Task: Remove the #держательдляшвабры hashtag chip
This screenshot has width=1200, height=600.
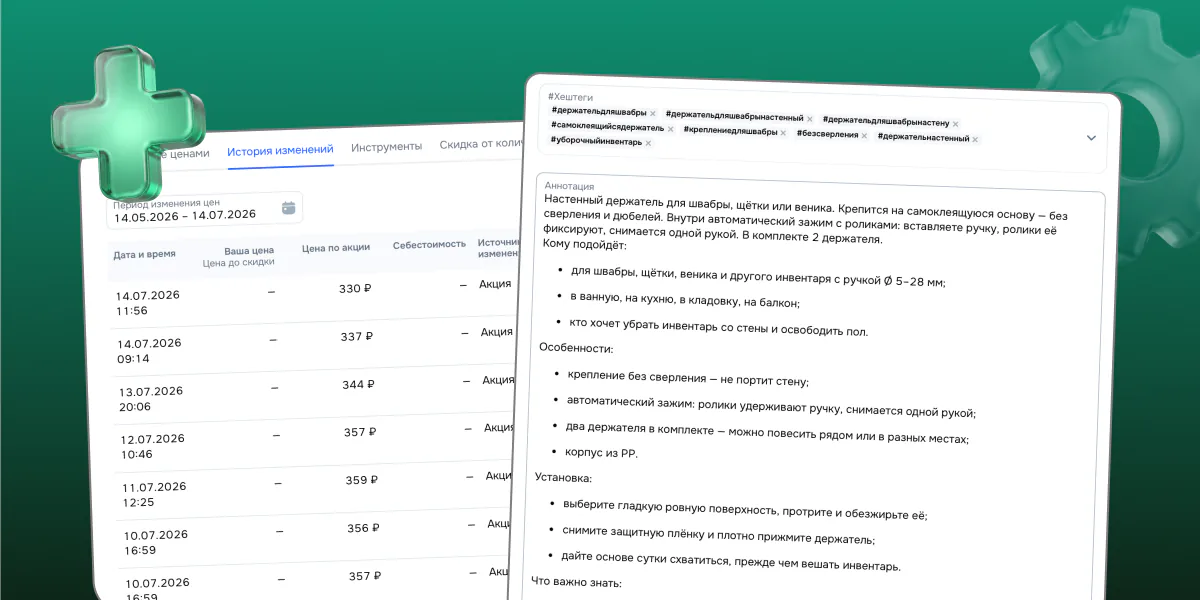Action: coord(653,113)
